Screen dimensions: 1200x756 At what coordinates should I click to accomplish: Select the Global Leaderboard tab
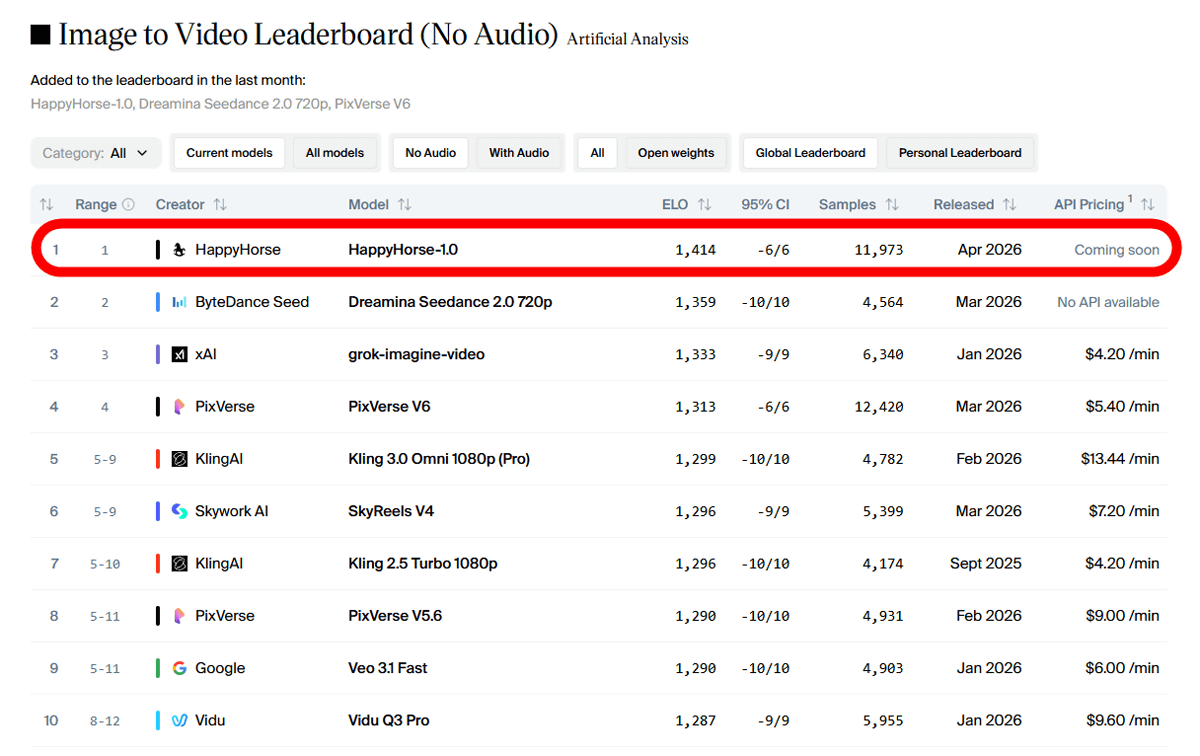(x=810, y=153)
